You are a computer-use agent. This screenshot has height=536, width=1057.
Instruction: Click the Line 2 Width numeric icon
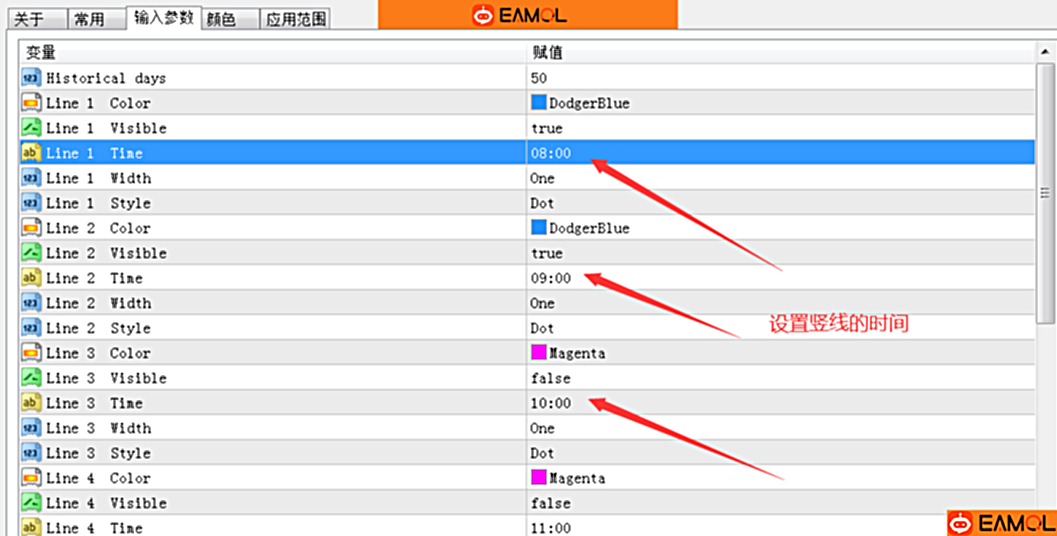pos(31,303)
